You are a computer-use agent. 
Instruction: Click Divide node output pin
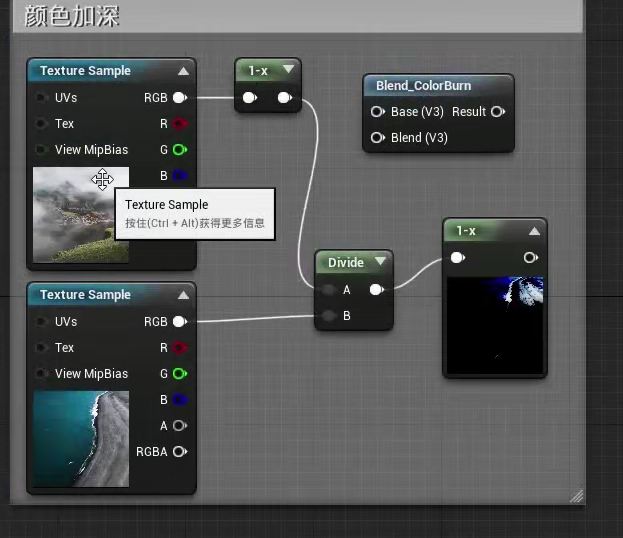coord(377,290)
